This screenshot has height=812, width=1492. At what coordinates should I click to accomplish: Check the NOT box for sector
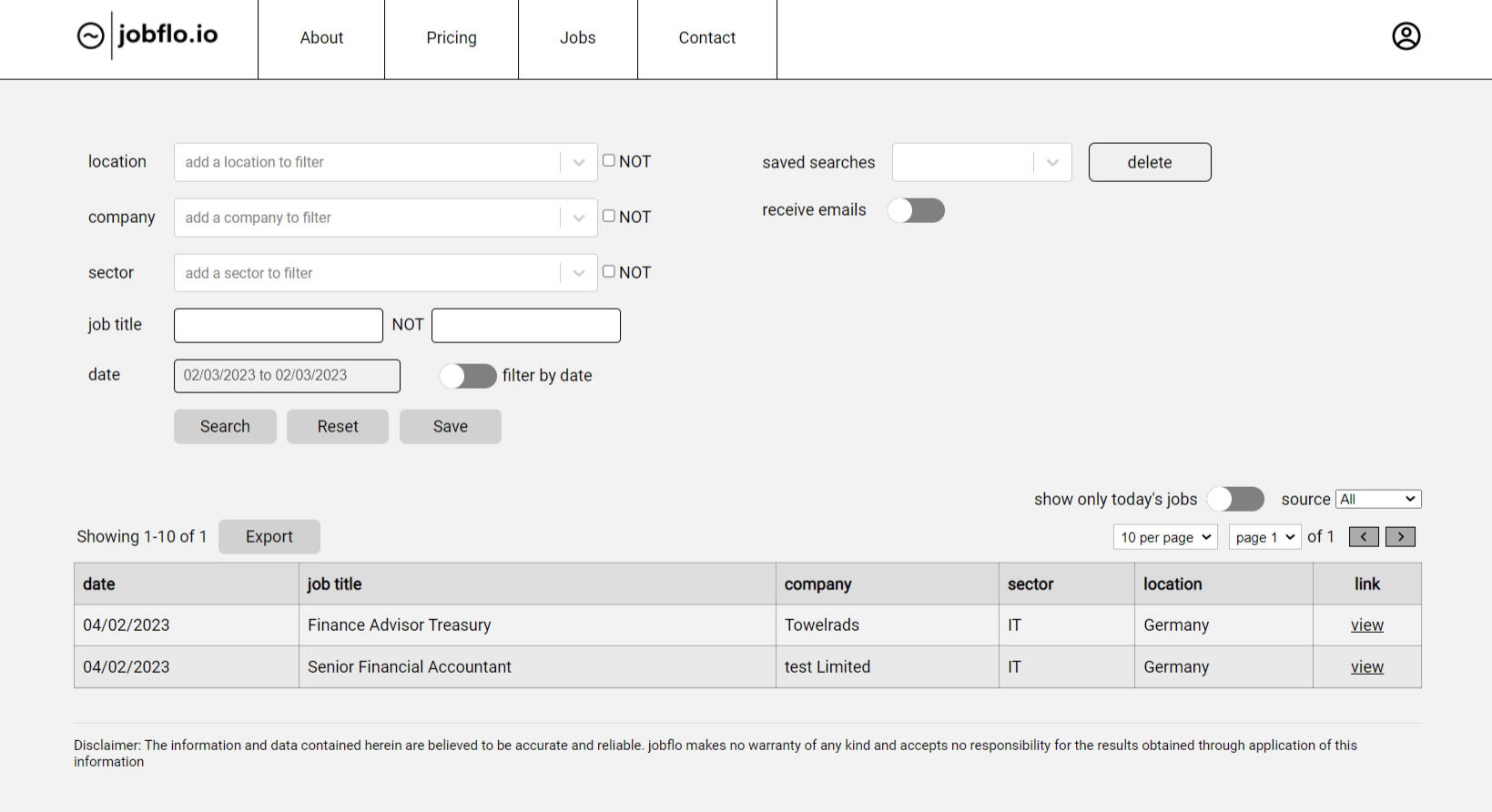point(609,271)
